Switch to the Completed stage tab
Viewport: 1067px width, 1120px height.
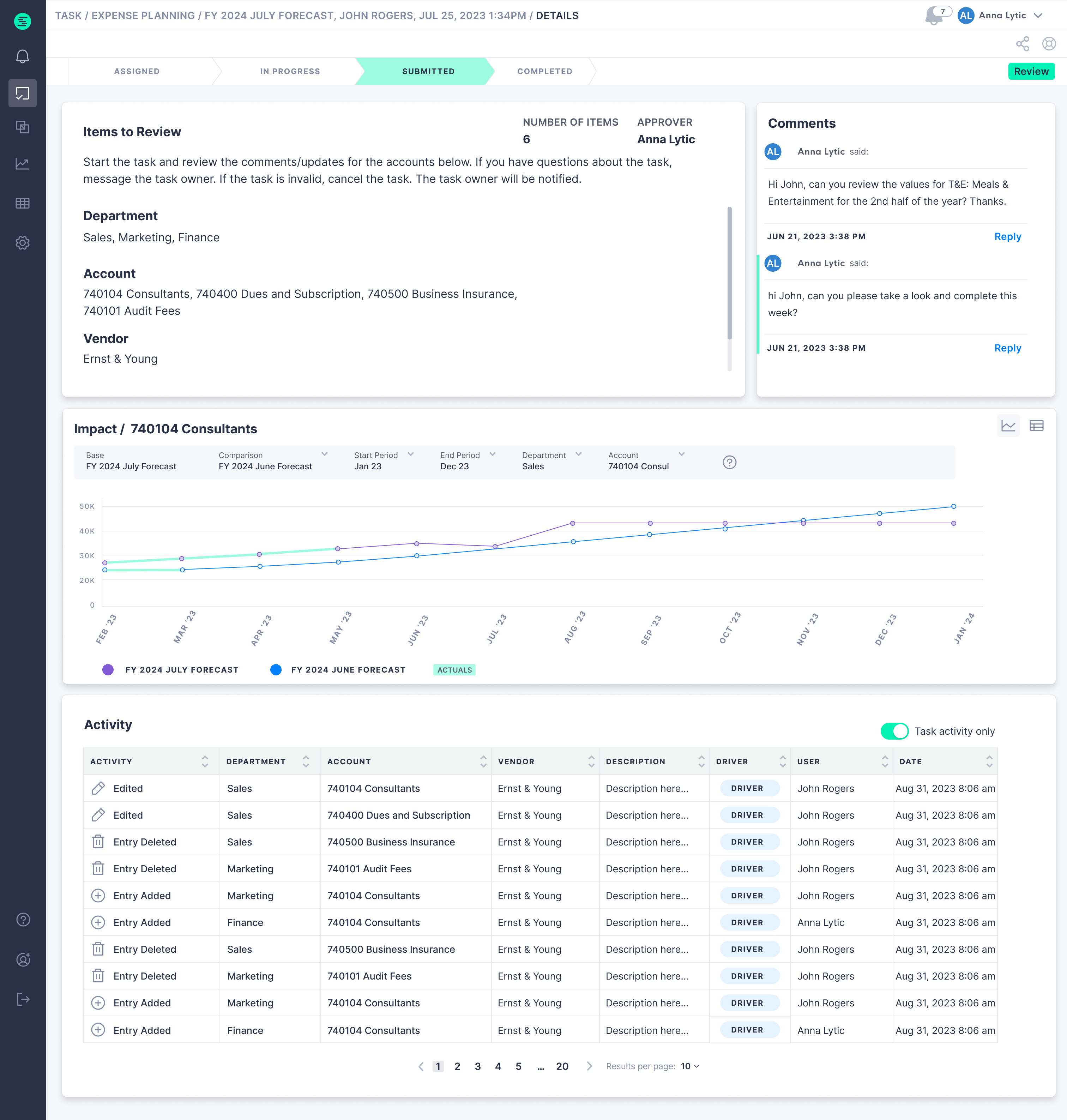[x=544, y=71]
